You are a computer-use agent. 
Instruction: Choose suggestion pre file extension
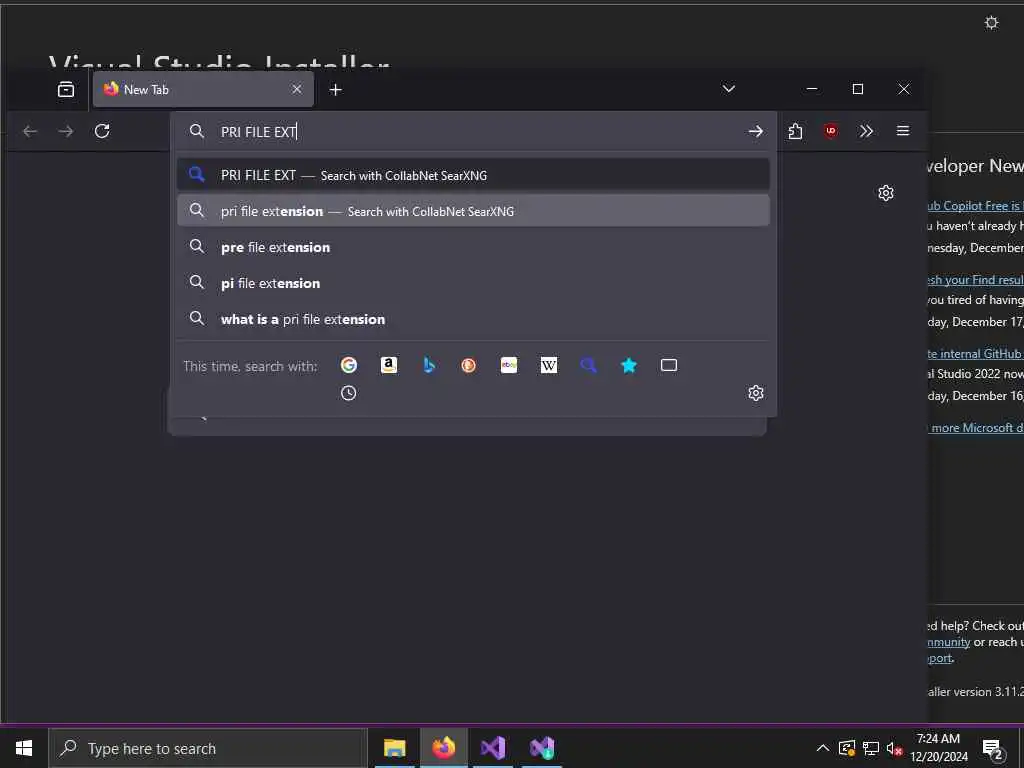pos(473,247)
